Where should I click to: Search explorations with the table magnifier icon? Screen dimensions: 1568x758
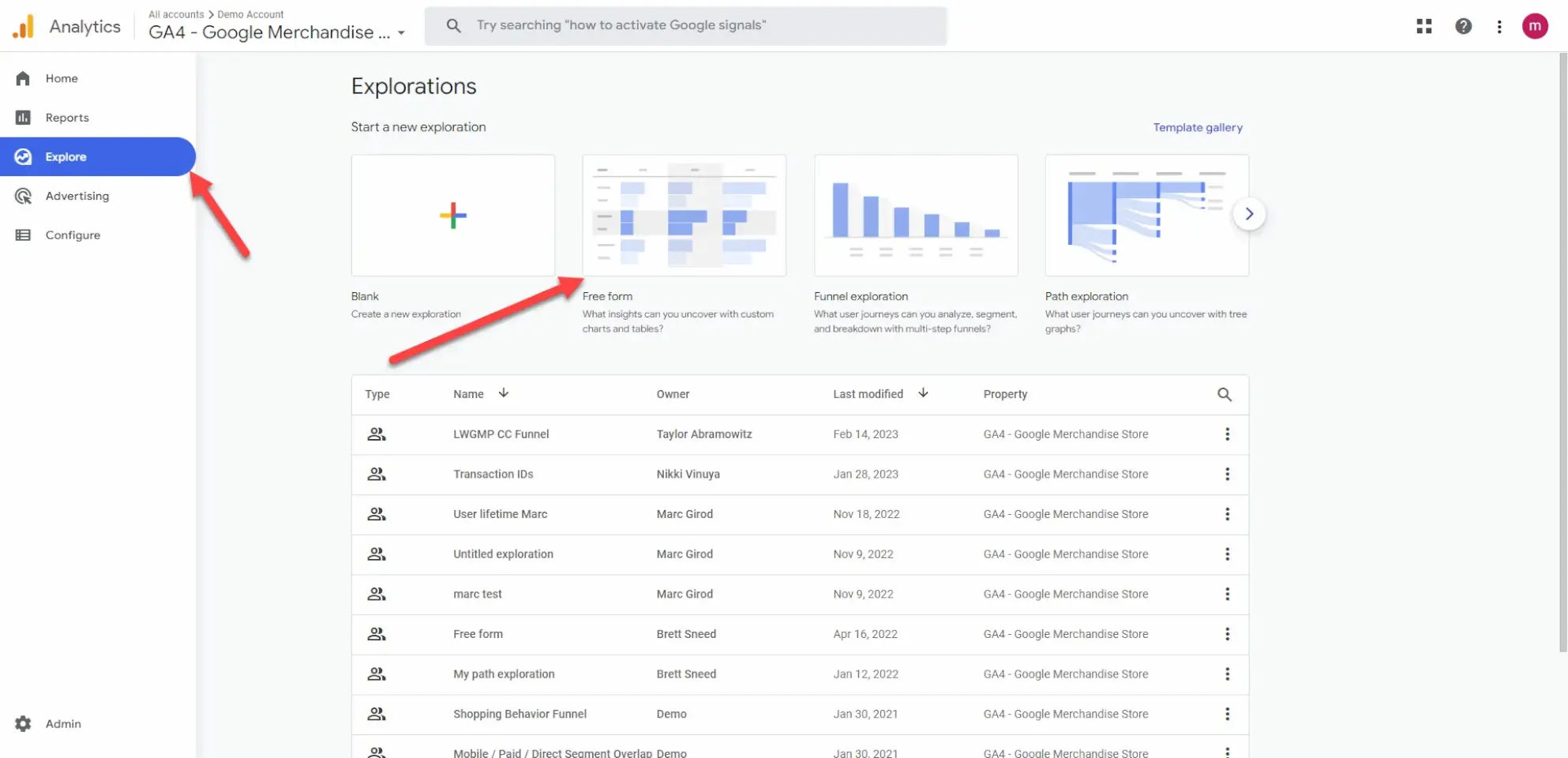point(1224,394)
